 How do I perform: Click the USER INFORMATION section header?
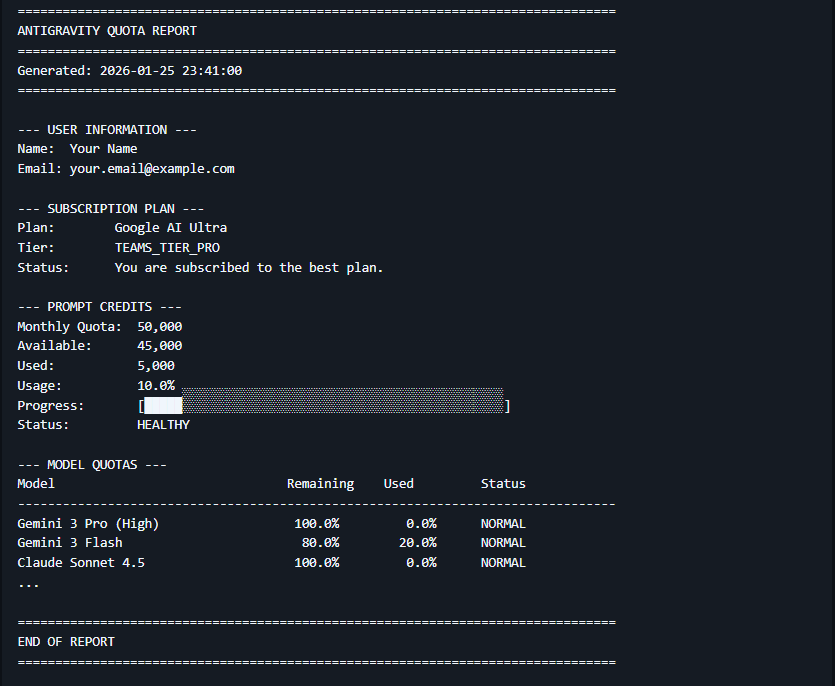pyautogui.click(x=107, y=130)
